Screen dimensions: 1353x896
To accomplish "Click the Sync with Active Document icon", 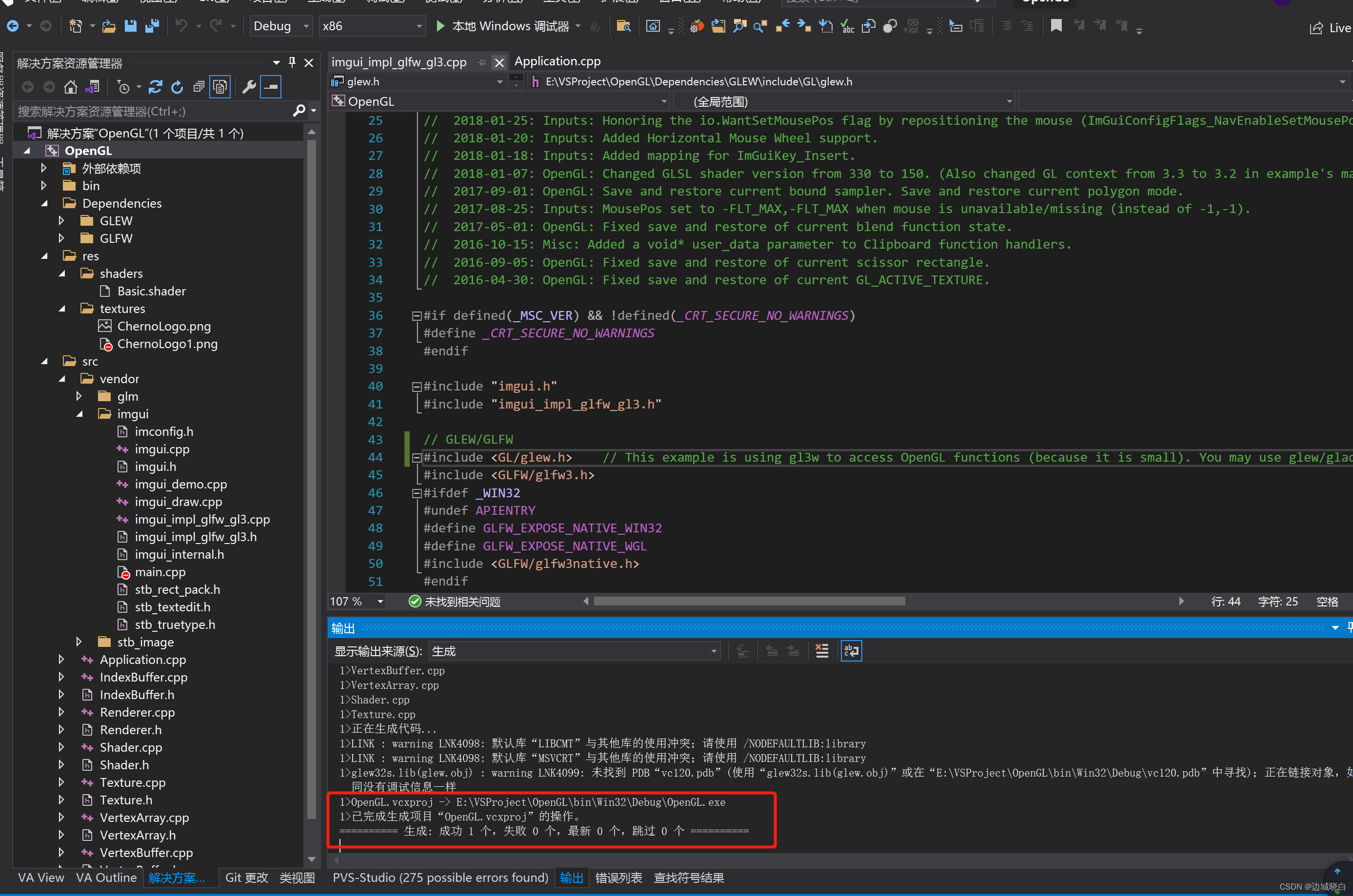I will [155, 87].
